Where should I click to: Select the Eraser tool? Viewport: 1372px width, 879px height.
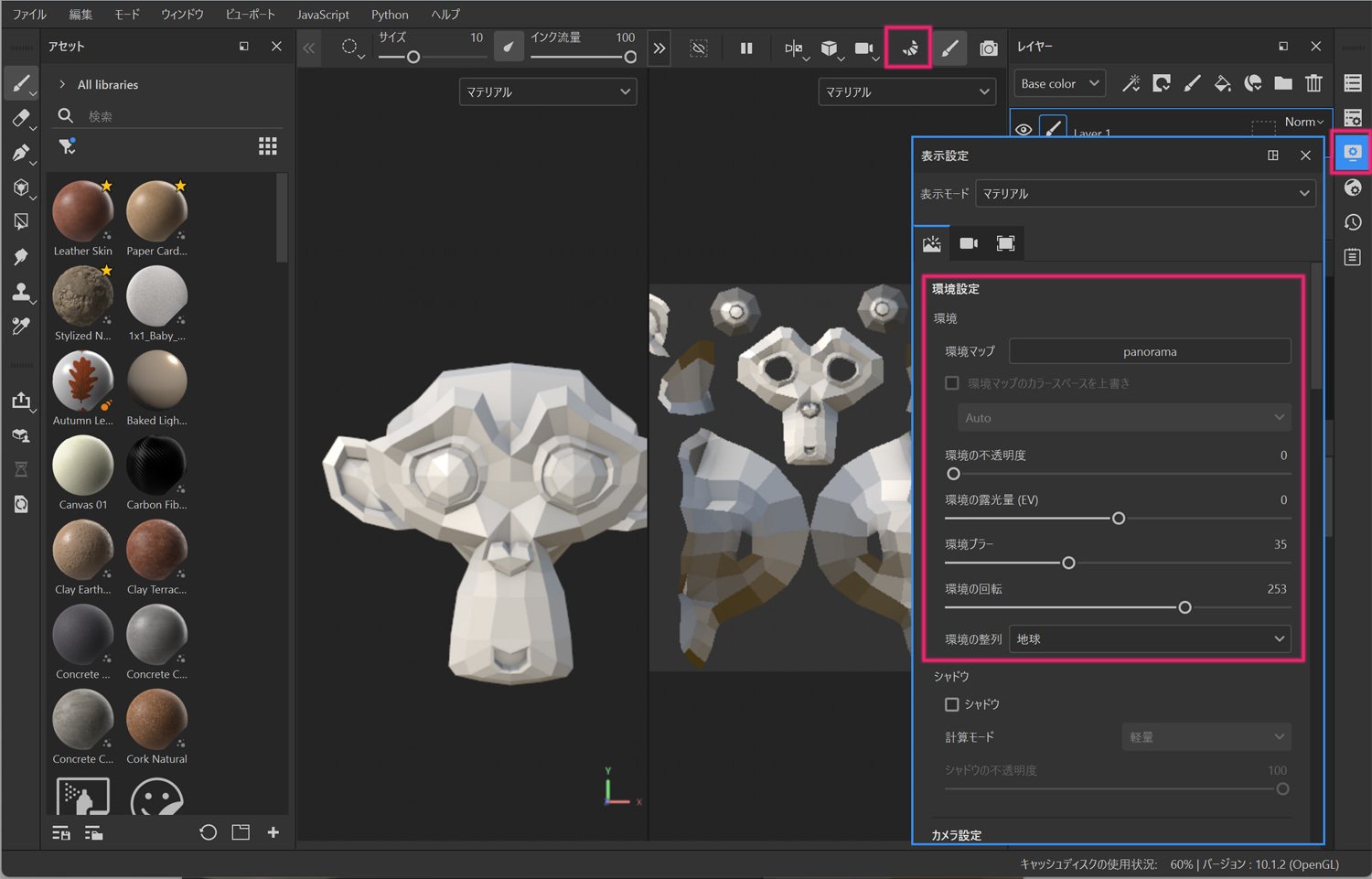point(20,118)
